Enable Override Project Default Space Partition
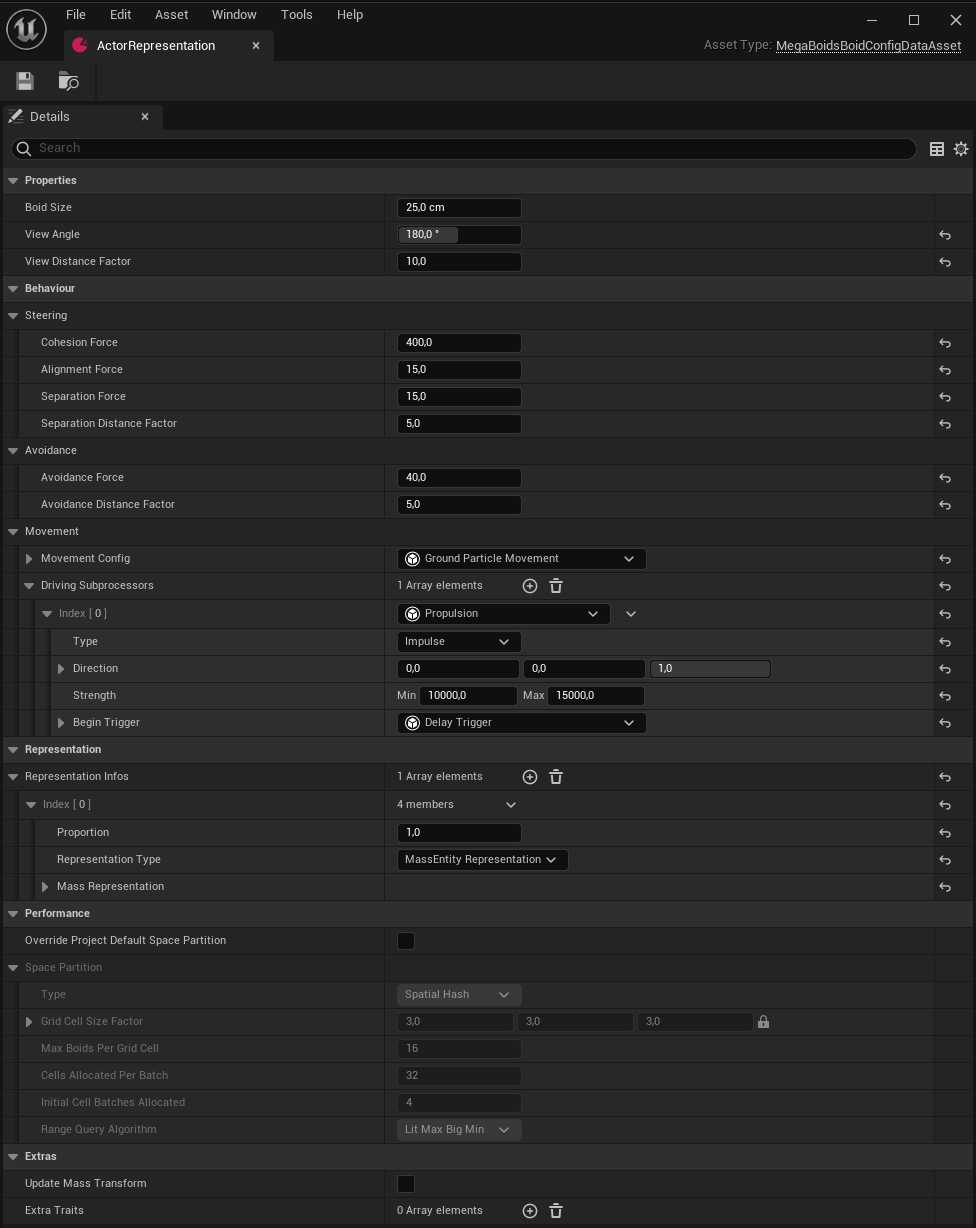This screenshot has height=1228, width=976. [406, 940]
